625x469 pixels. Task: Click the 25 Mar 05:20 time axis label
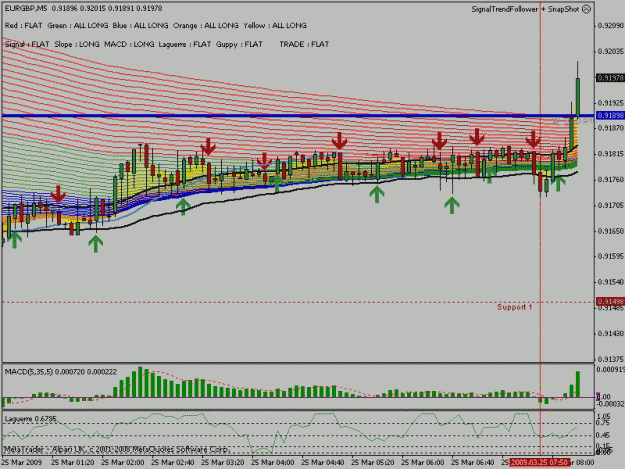[373, 463]
